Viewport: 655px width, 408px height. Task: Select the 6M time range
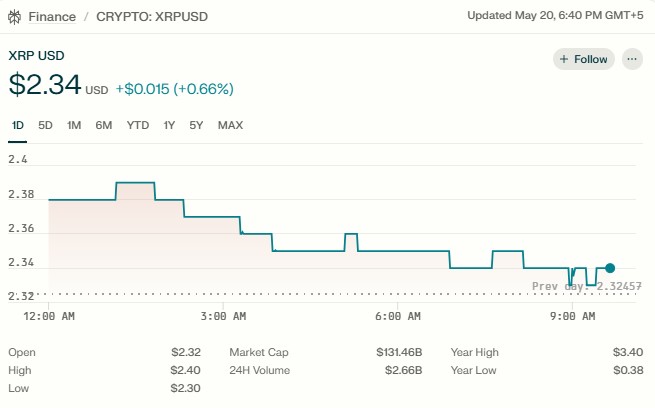click(x=104, y=125)
